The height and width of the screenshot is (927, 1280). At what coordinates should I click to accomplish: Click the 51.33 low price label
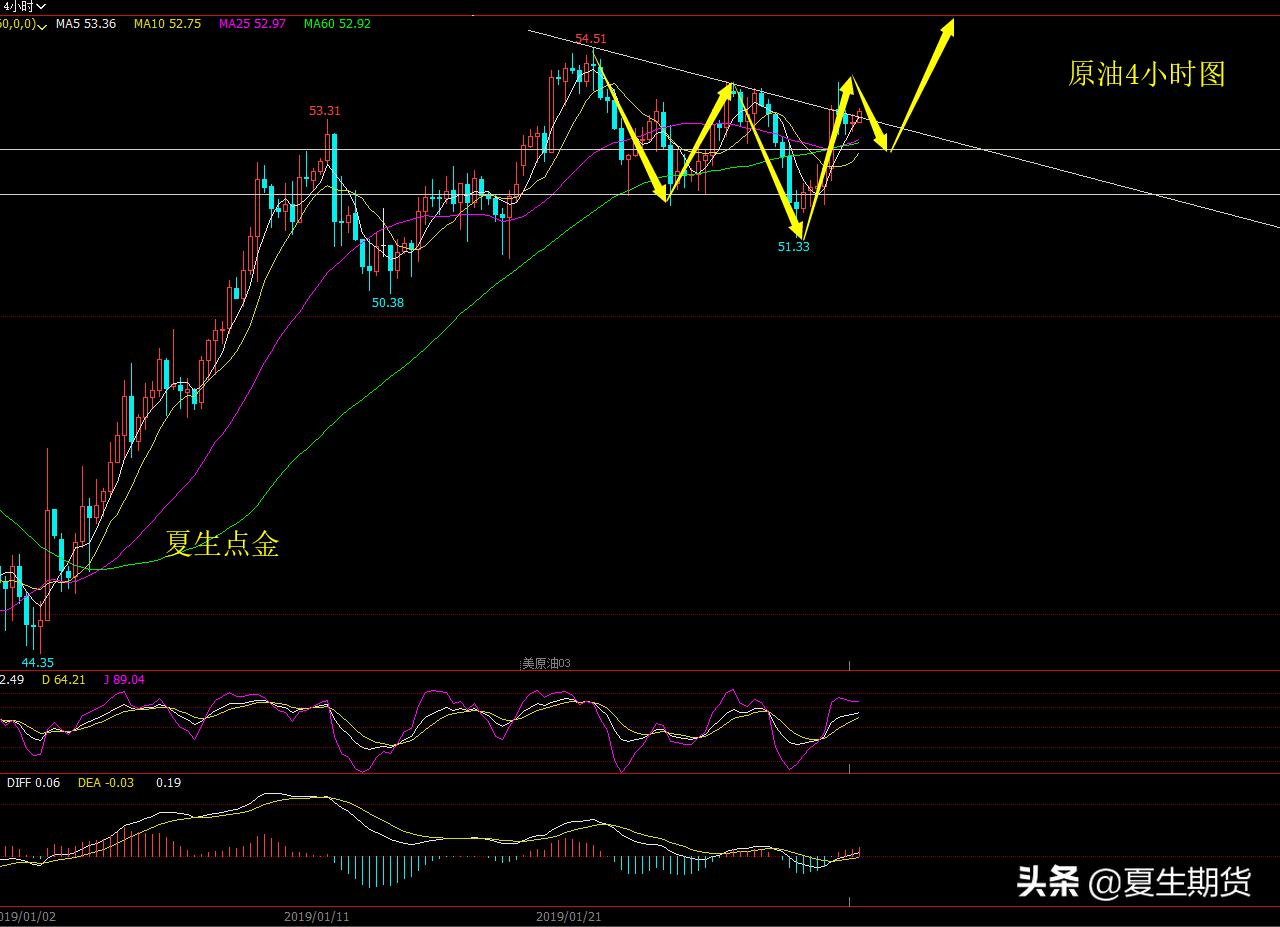(x=793, y=246)
